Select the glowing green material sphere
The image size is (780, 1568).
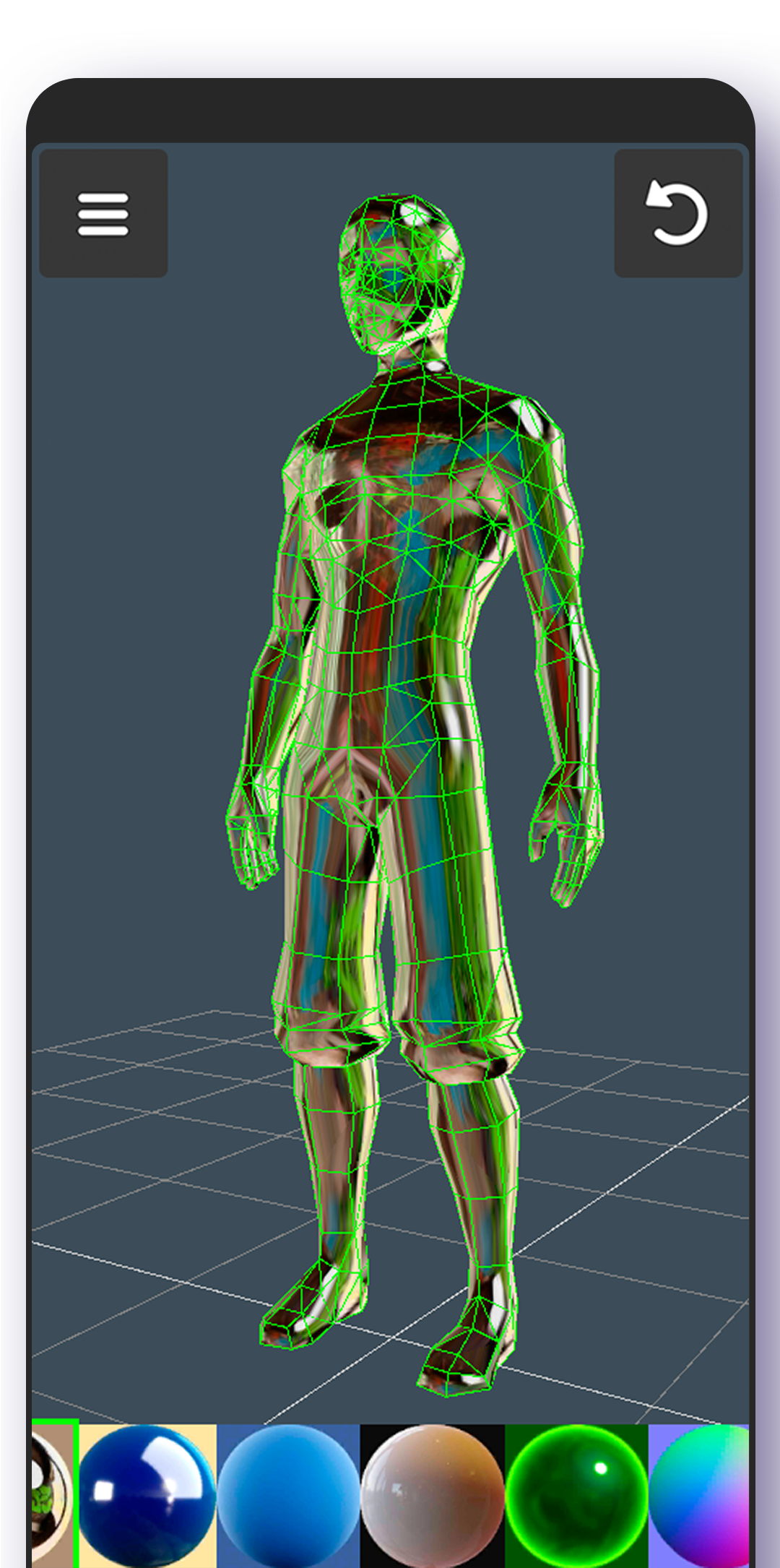576,1494
